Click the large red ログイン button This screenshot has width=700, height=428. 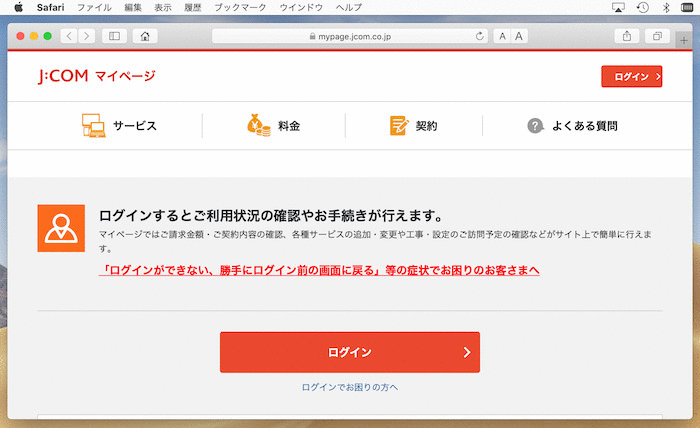pos(350,352)
